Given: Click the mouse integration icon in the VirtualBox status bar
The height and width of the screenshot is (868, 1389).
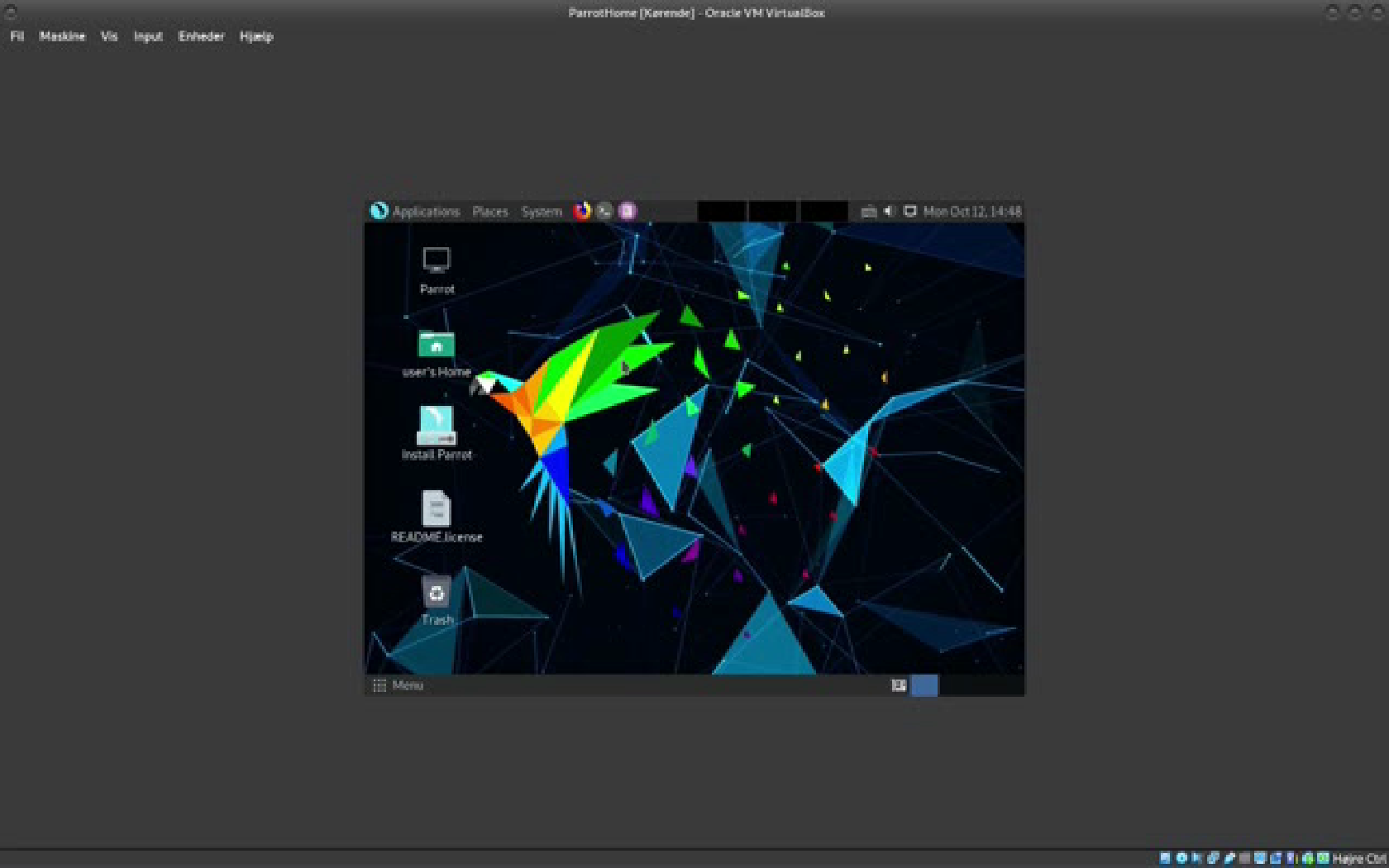Looking at the screenshot, I should 1309,859.
